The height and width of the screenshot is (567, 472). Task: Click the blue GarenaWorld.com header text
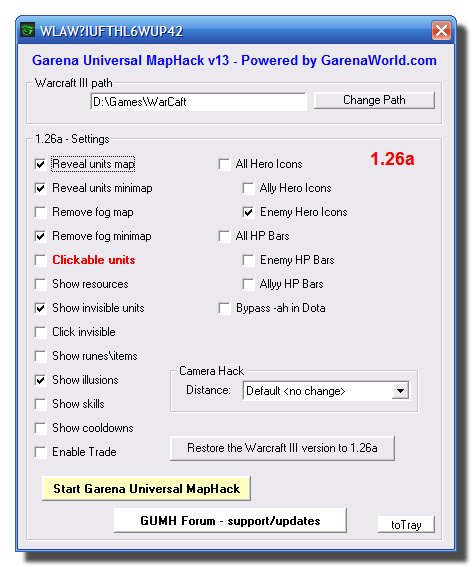tap(234, 60)
